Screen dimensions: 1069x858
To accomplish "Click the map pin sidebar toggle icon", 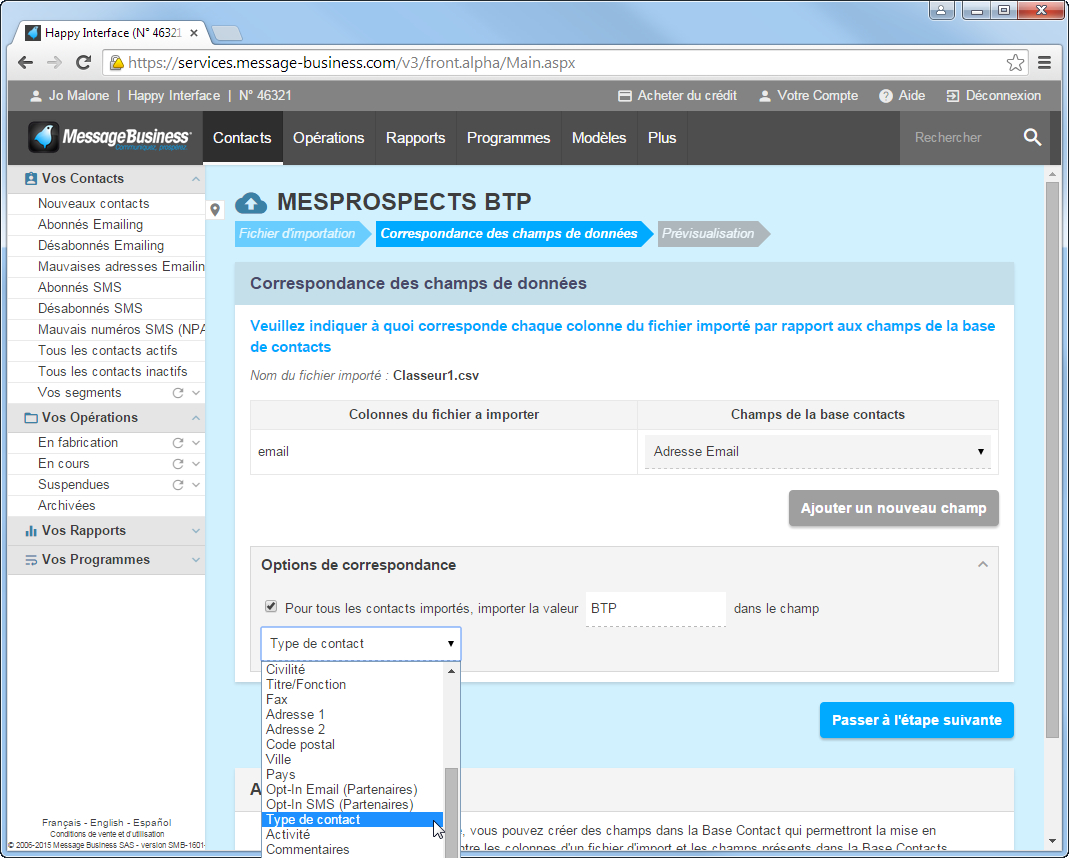I will 215,210.
